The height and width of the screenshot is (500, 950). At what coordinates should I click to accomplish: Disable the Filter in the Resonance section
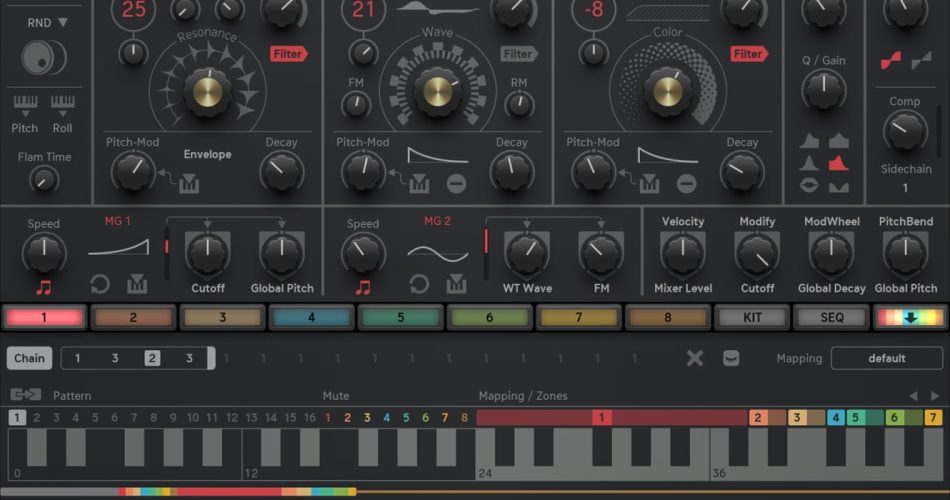[x=288, y=54]
